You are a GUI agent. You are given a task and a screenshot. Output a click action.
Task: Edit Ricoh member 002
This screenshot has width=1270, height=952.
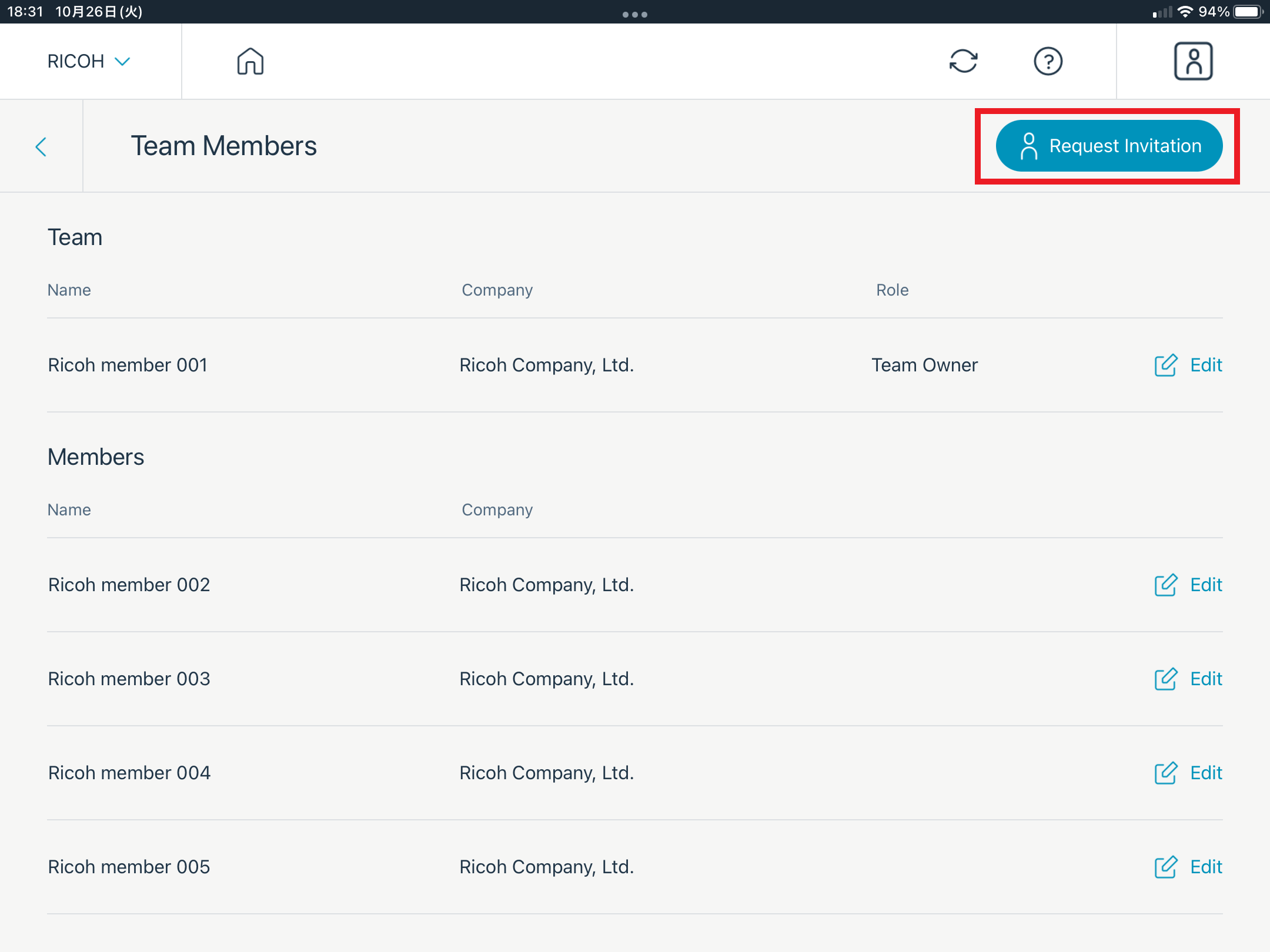1188,585
